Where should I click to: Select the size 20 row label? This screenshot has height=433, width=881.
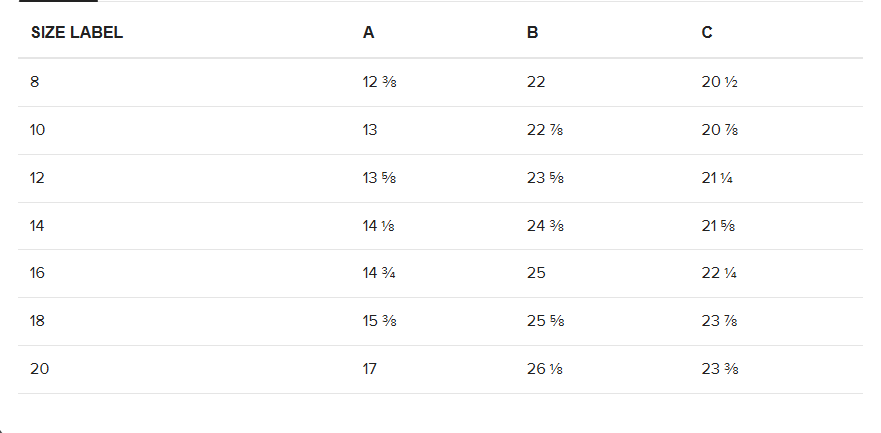pos(39,369)
